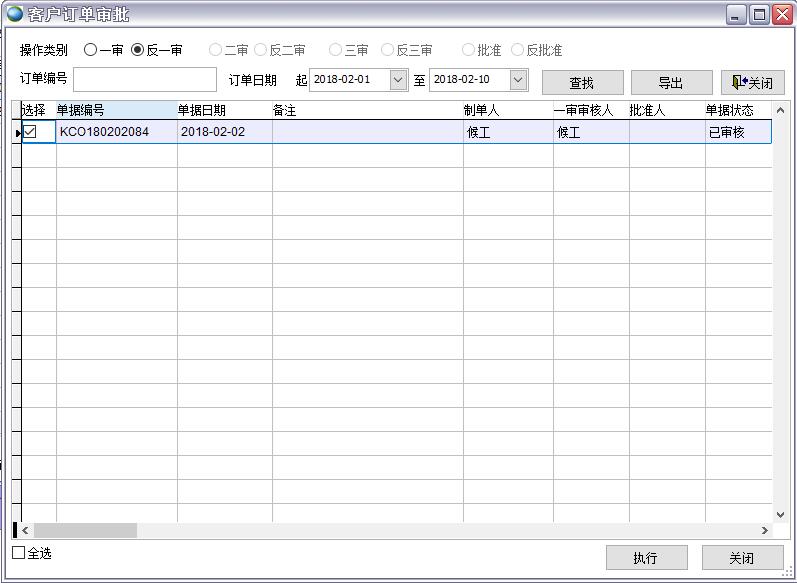Uncheck the KCO180202084 row checkbox
This screenshot has width=797, height=583.
(30, 131)
